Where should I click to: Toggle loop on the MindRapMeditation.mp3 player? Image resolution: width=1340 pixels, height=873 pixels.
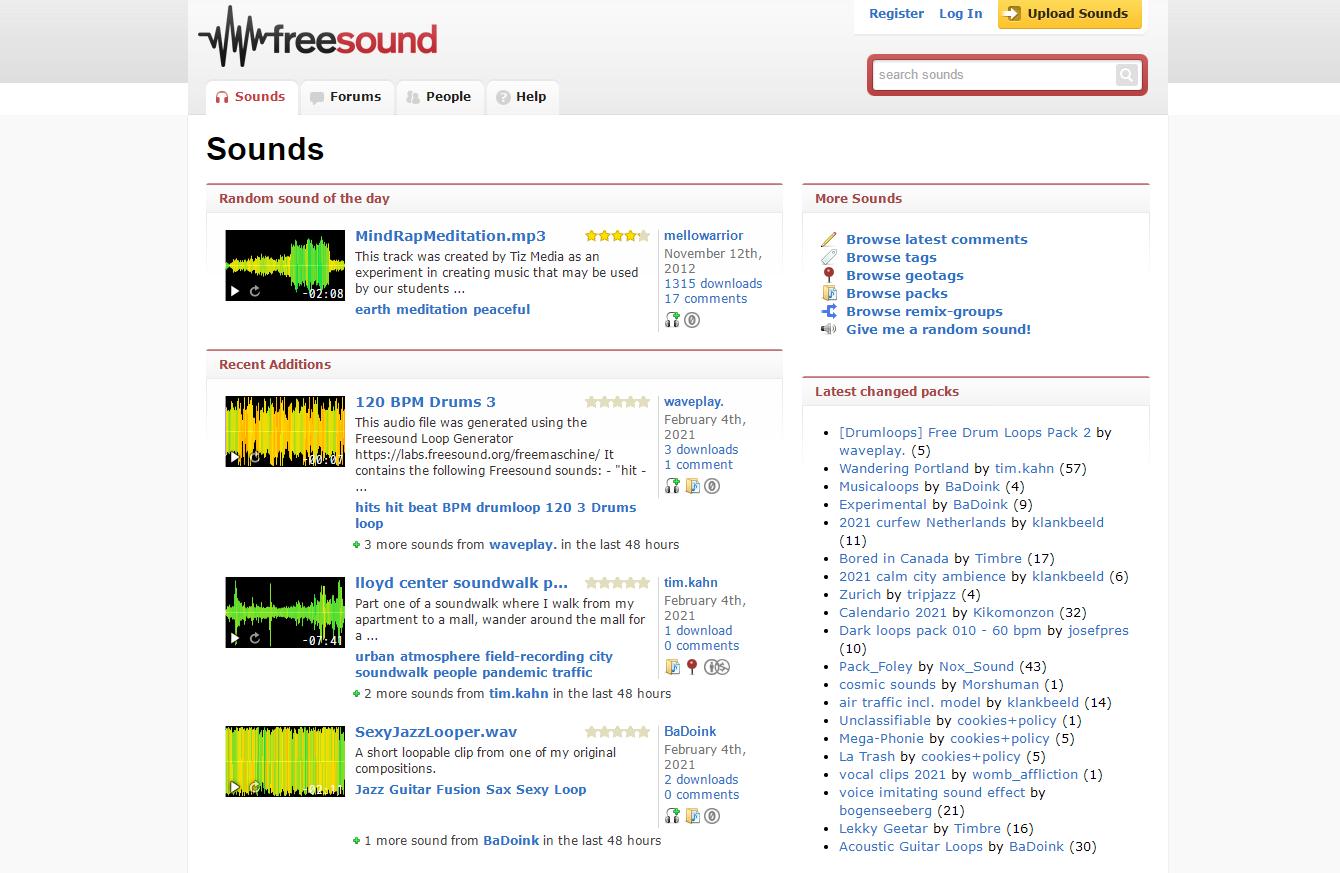(x=255, y=291)
